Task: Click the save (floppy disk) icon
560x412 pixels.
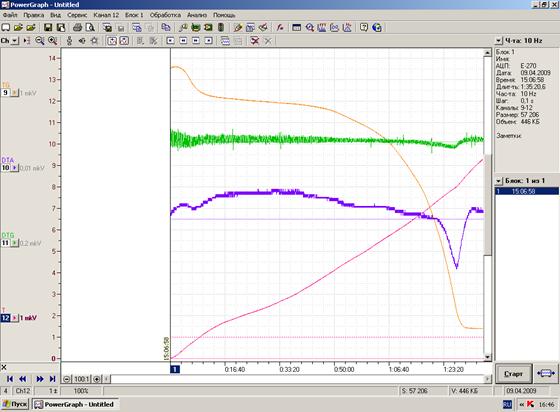Action: click(x=48, y=27)
